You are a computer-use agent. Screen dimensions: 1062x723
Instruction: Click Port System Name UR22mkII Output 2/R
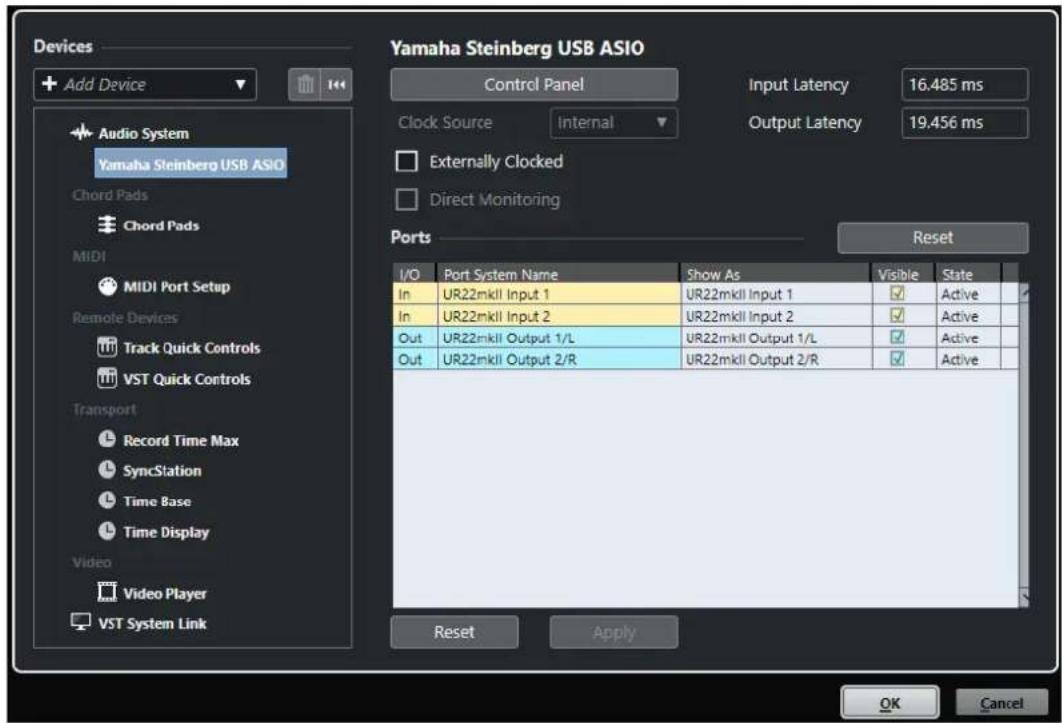click(x=558, y=359)
